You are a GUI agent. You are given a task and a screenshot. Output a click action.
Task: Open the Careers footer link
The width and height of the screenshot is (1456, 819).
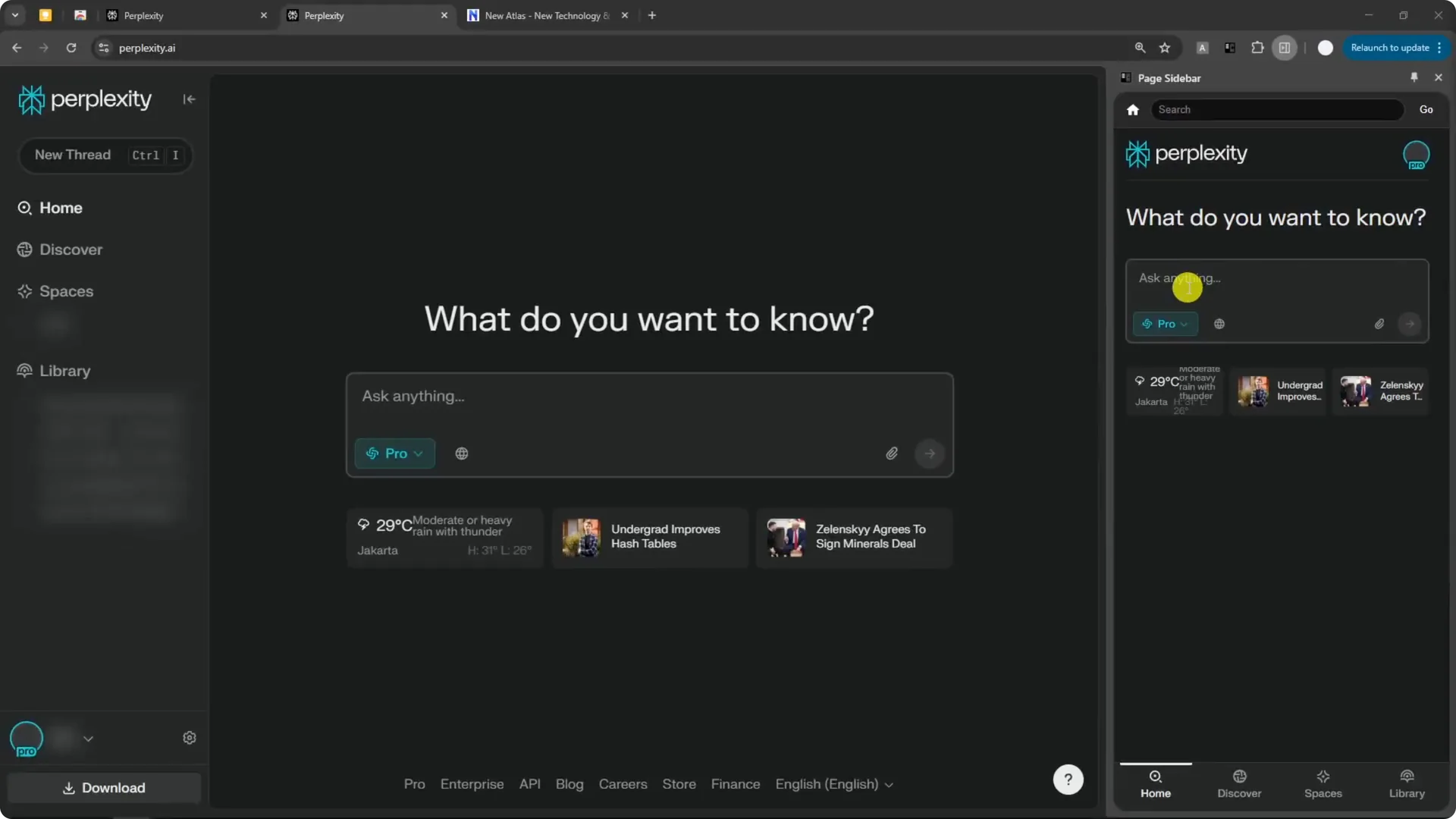[623, 784]
